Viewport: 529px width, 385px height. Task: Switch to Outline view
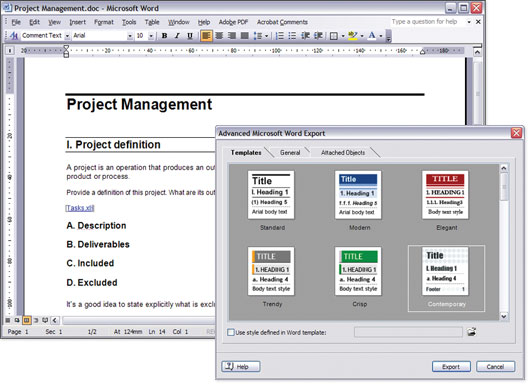click(36, 320)
